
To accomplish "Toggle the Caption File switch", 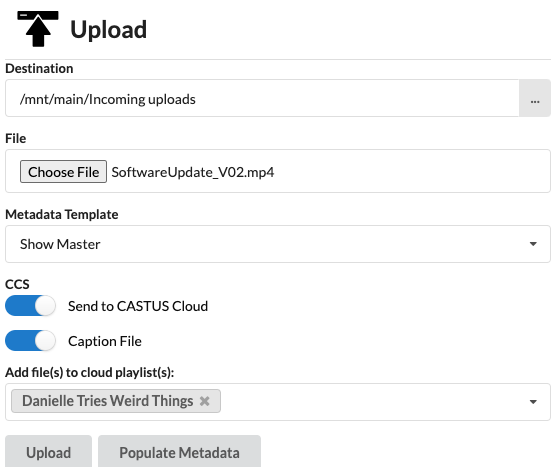I will (x=30, y=341).
